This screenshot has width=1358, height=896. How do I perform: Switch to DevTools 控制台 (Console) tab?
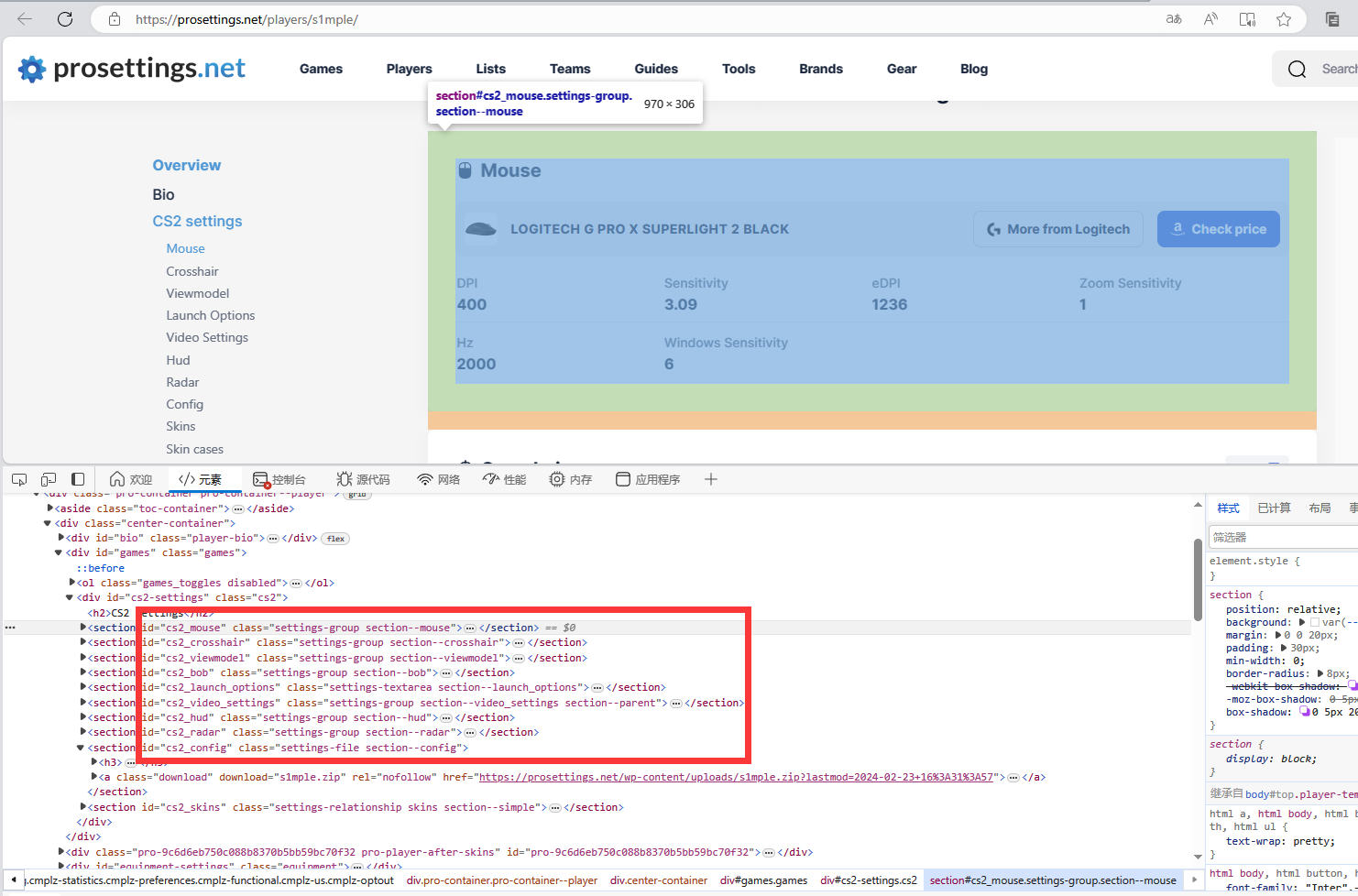[x=279, y=479]
